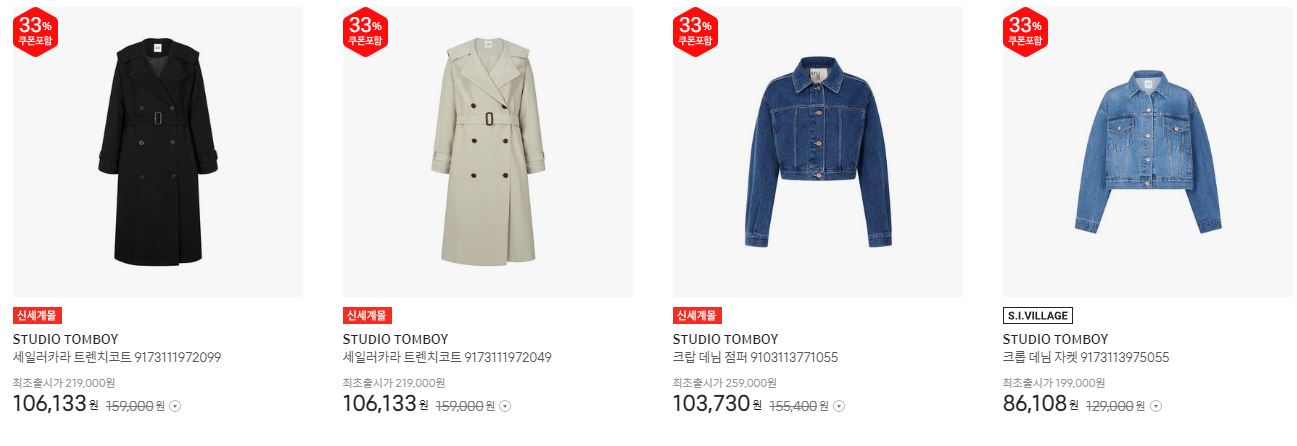Click 33% coupon badge on black trench coat
The image size is (1297, 446).
point(36,32)
